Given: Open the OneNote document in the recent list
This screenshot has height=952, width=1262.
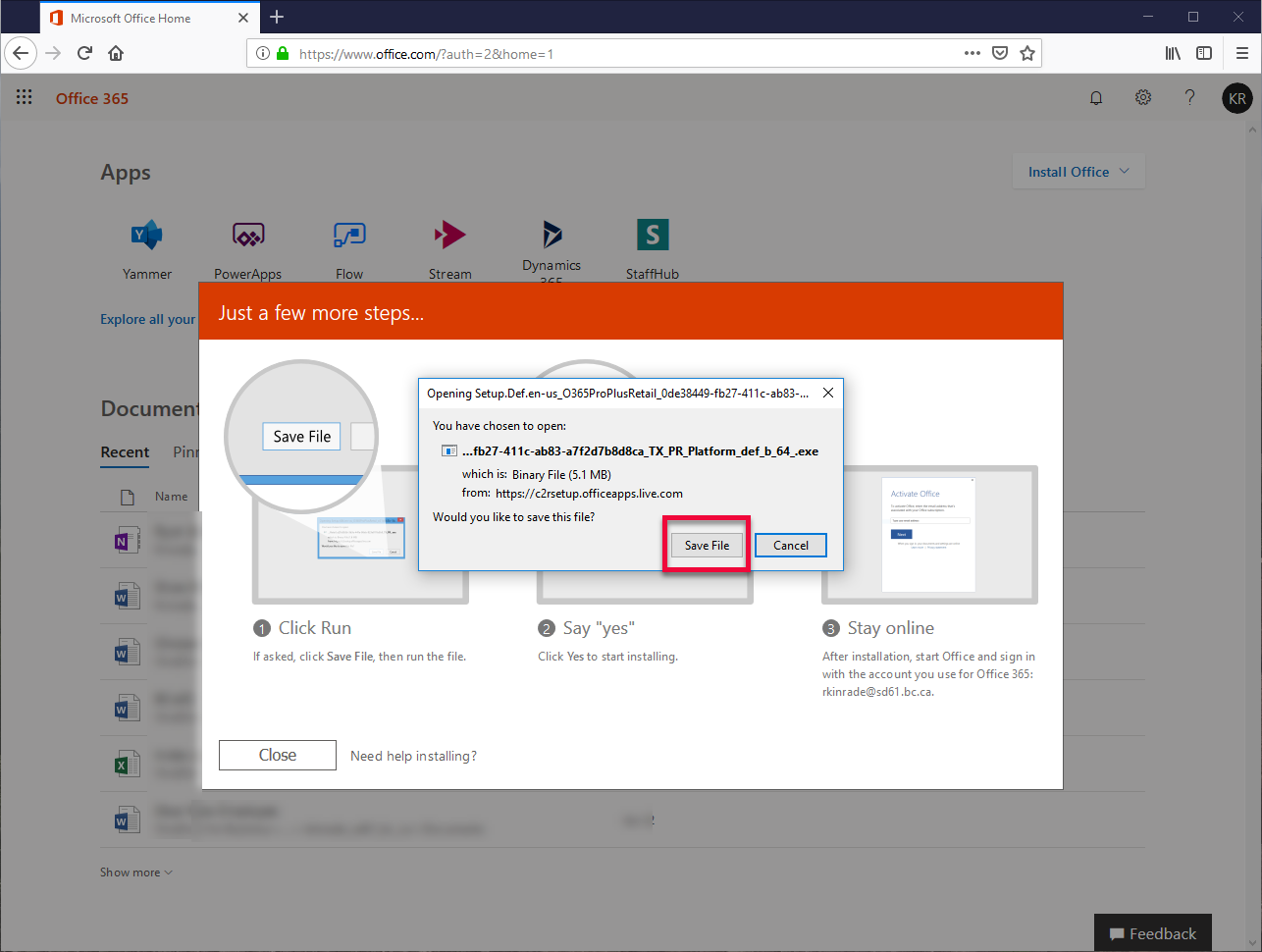Looking at the screenshot, I should tap(127, 540).
